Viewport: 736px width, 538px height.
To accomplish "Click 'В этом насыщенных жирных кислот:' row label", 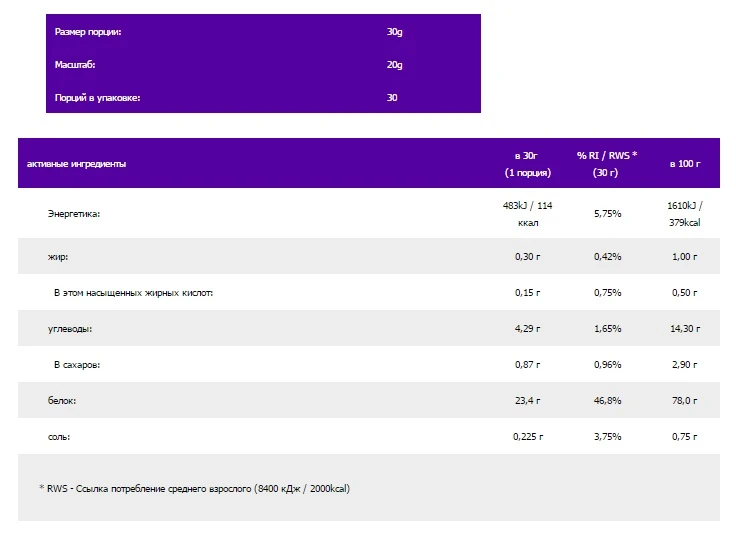I will pos(133,293).
